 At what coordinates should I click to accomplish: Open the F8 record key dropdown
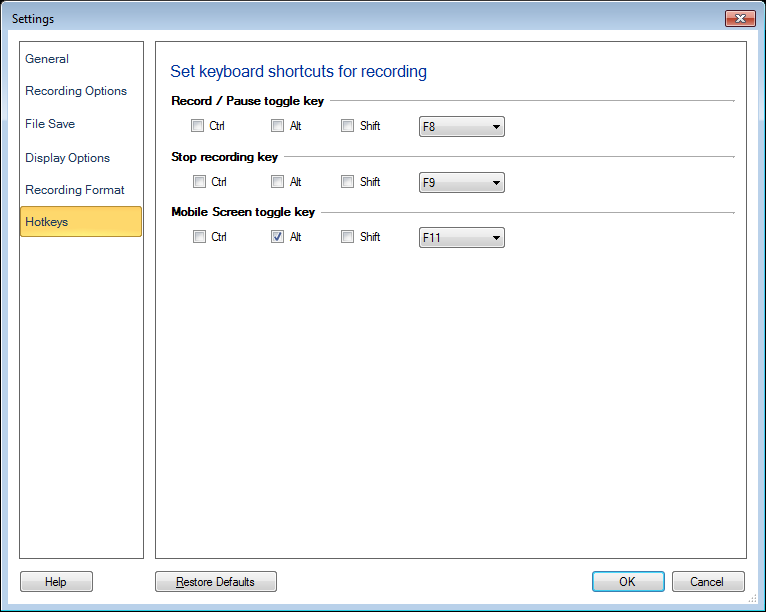[x=461, y=127]
